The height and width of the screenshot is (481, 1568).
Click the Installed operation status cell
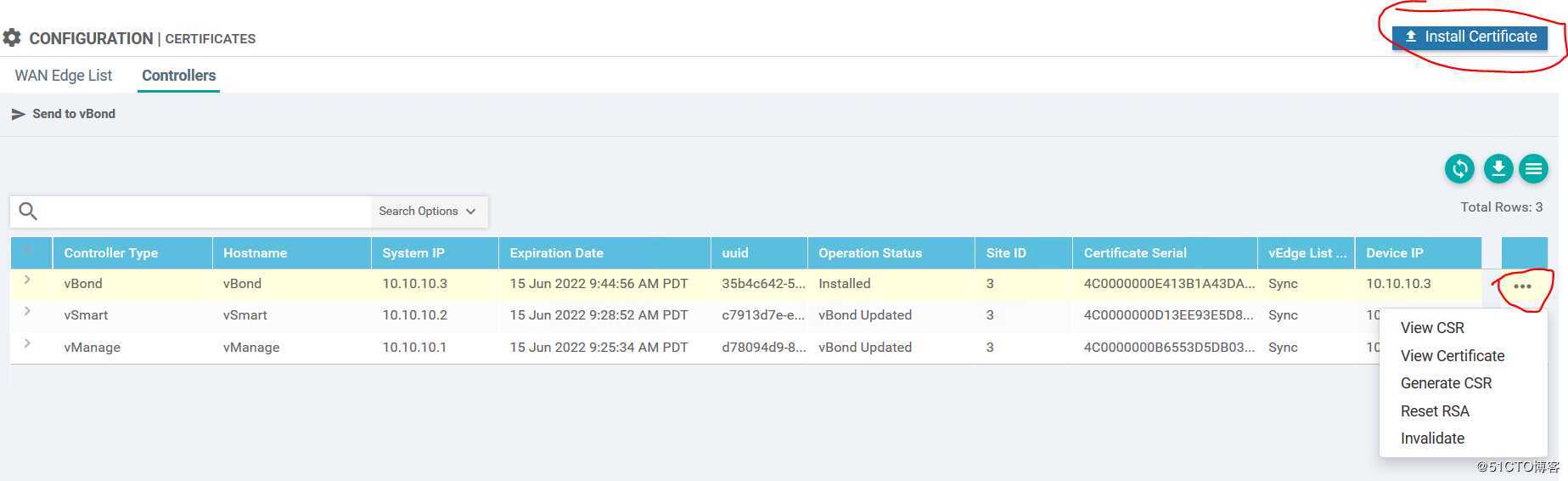[x=844, y=284]
